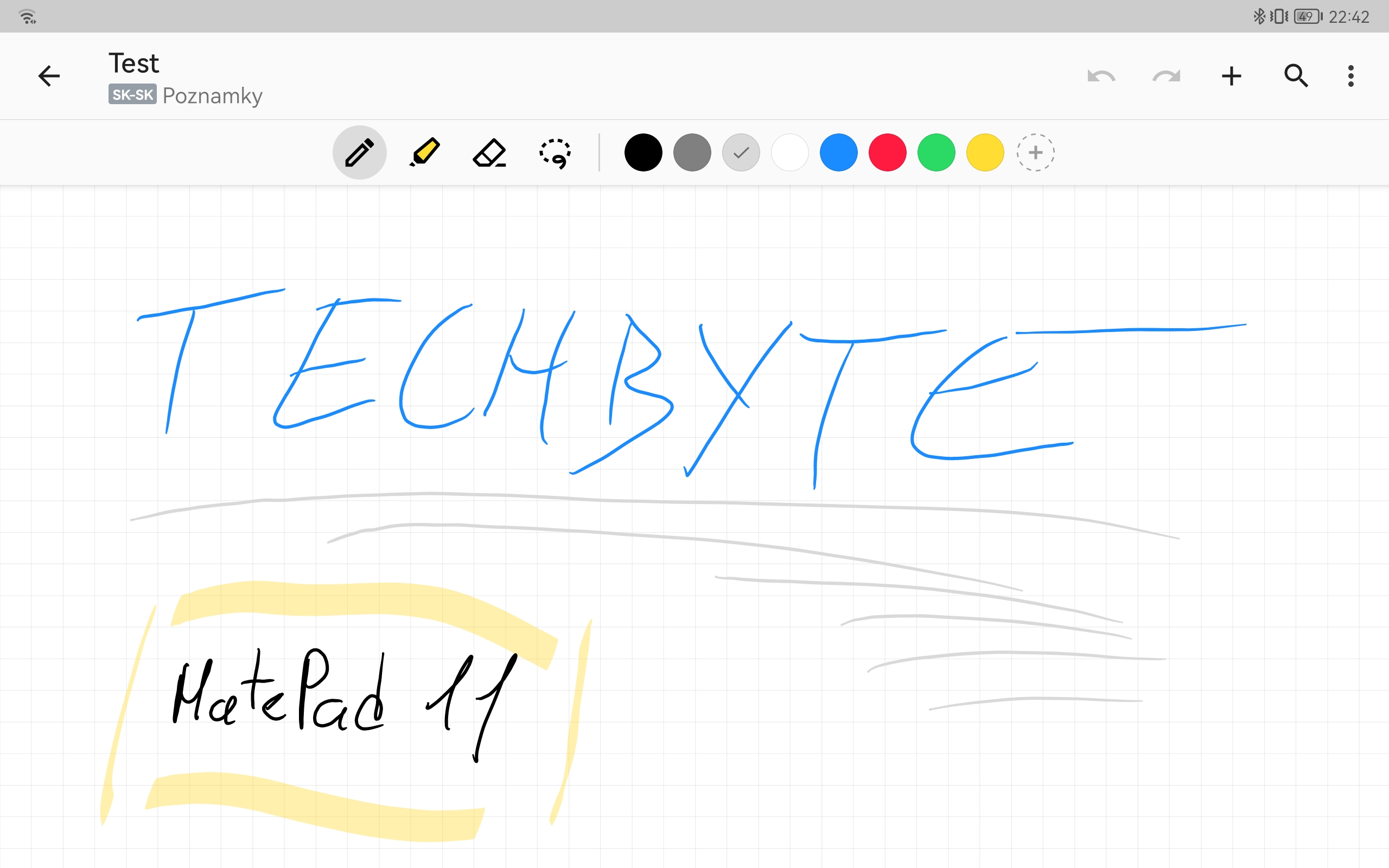Undo the last stroke
Viewport: 1389px width, 868px height.
(1101, 76)
